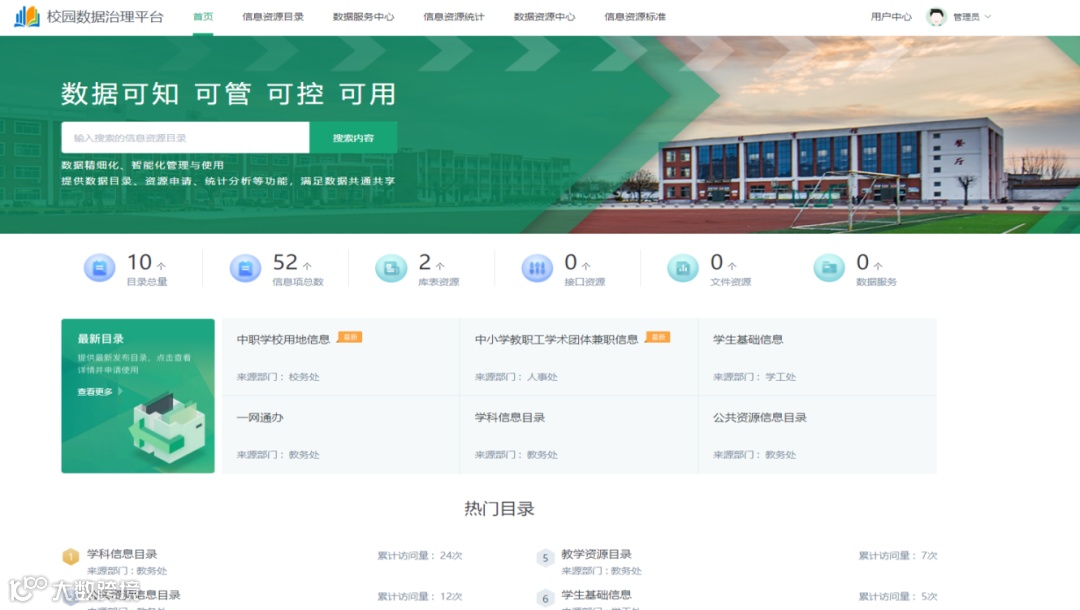
Task: Click 累计访问量：5次 text
Action: coord(897,596)
